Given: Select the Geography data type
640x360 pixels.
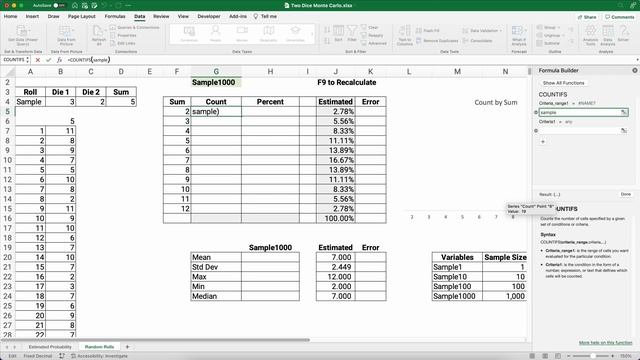Looking at the screenshot, I should coord(268,33).
